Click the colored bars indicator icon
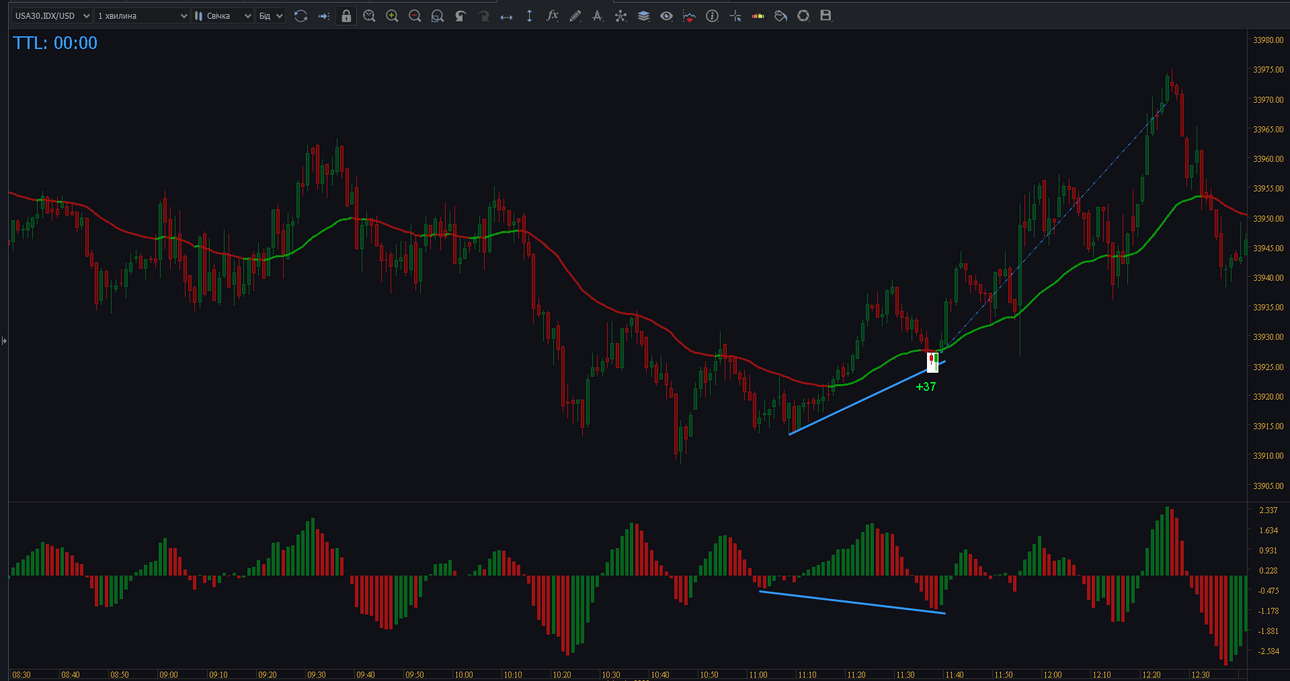The width and height of the screenshot is (1290, 681). coord(758,16)
